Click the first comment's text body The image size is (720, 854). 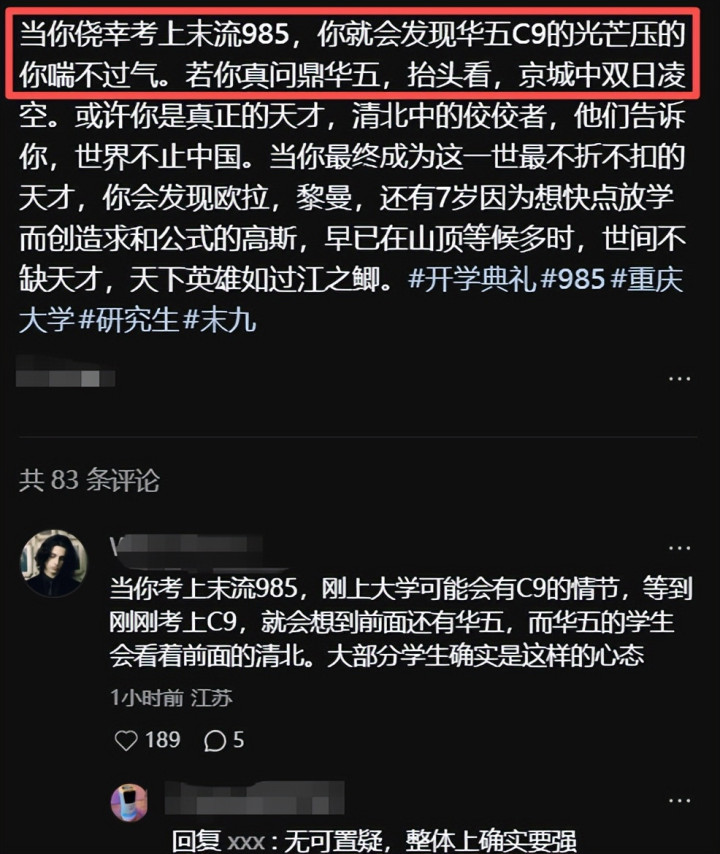pyautogui.click(x=401, y=622)
